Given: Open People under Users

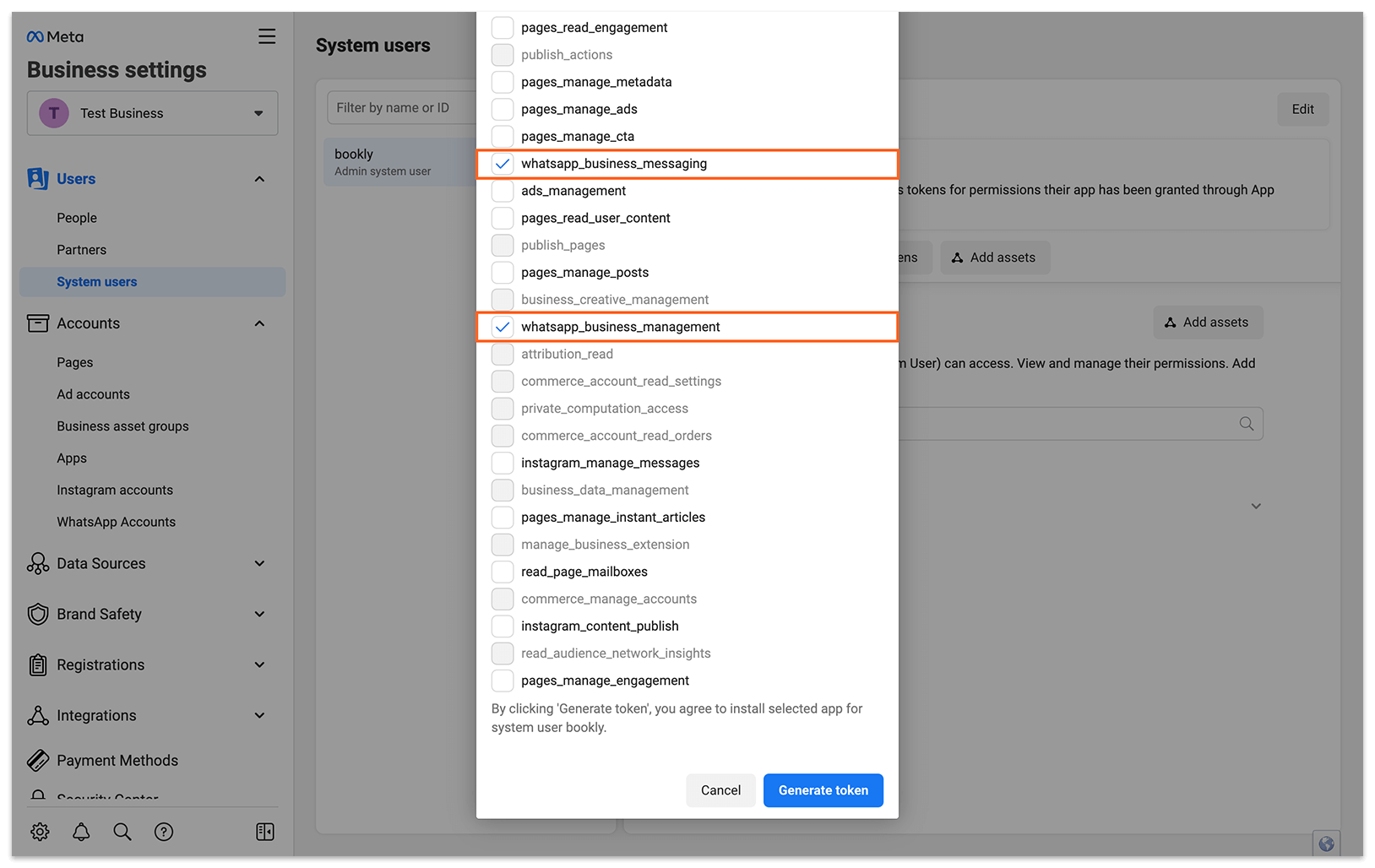Looking at the screenshot, I should [x=77, y=218].
